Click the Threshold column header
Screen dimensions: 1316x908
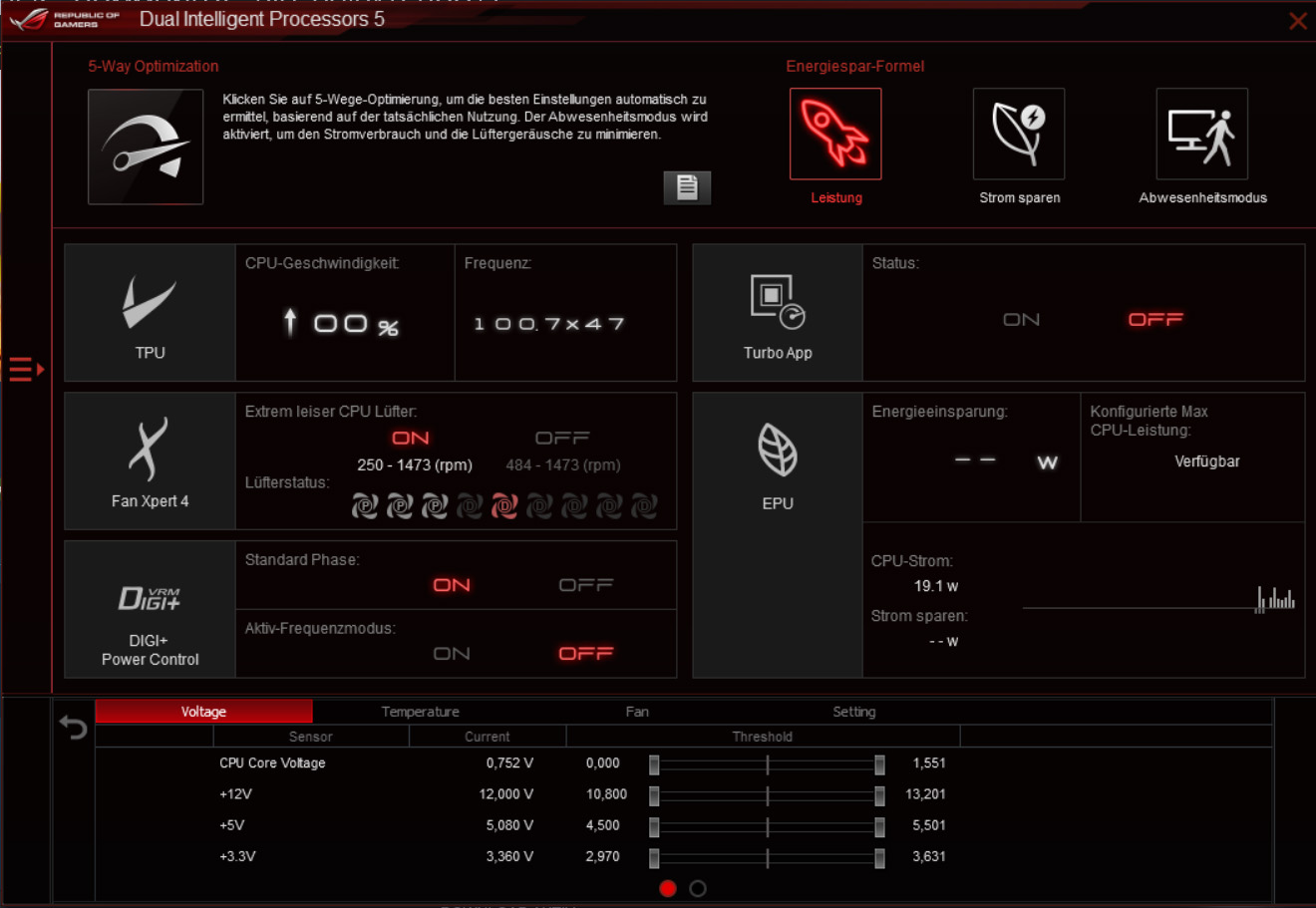coord(763,737)
